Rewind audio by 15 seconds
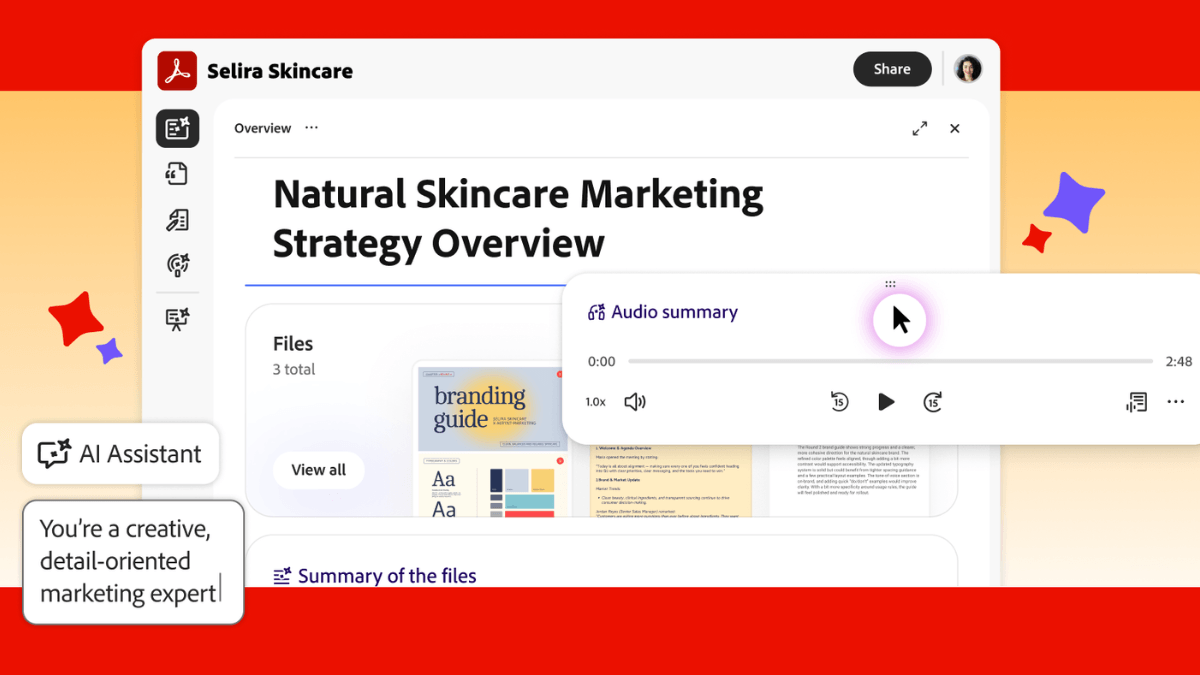The width and height of the screenshot is (1200, 675). (839, 402)
